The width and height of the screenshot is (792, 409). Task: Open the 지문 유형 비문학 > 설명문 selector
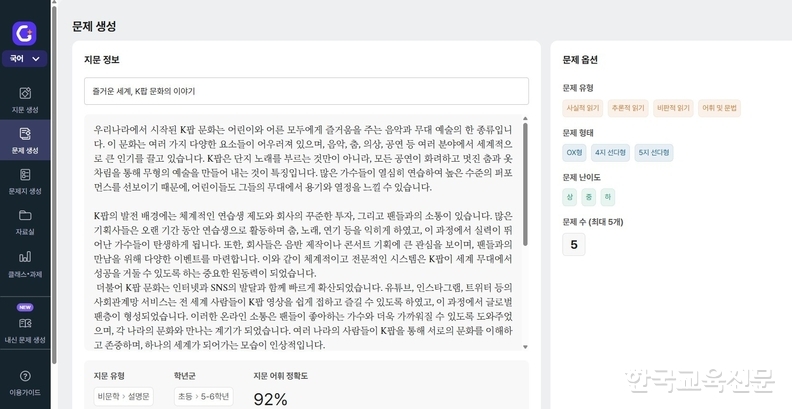124,397
